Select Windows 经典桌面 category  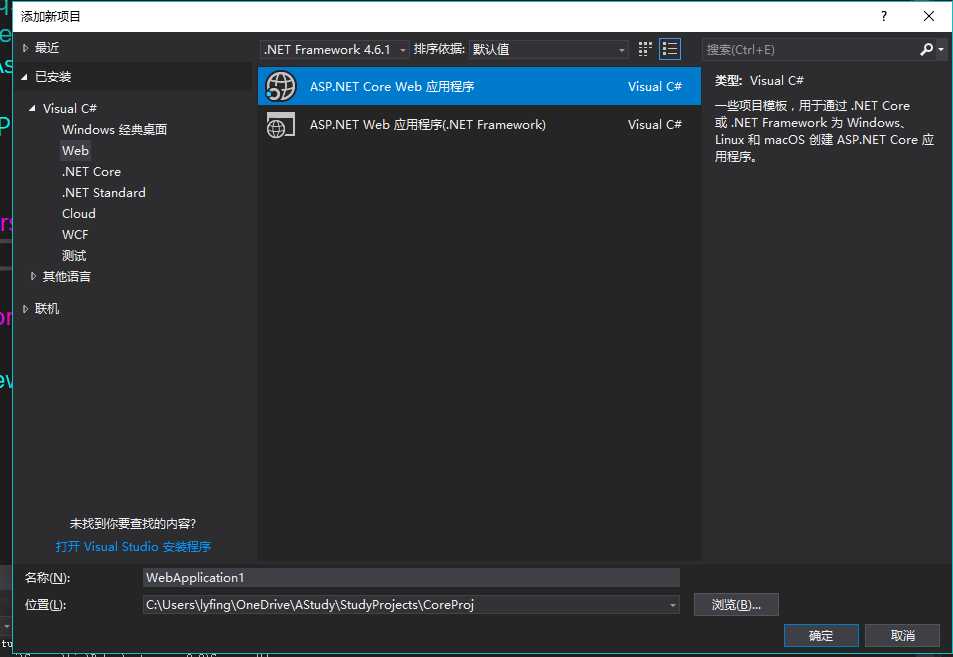114,129
